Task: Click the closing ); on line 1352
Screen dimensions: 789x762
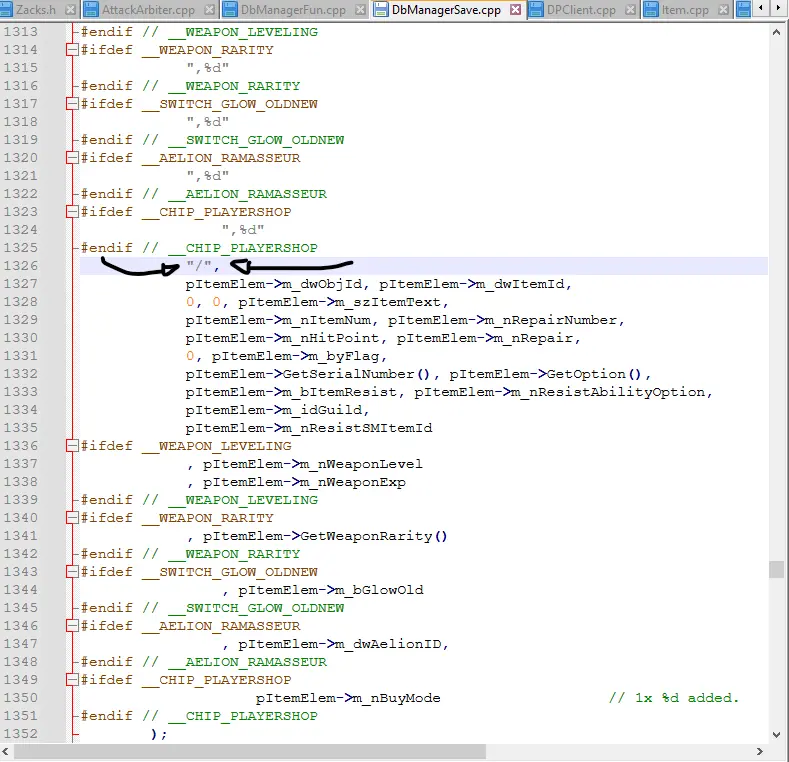Action: pyautogui.click(x=159, y=734)
